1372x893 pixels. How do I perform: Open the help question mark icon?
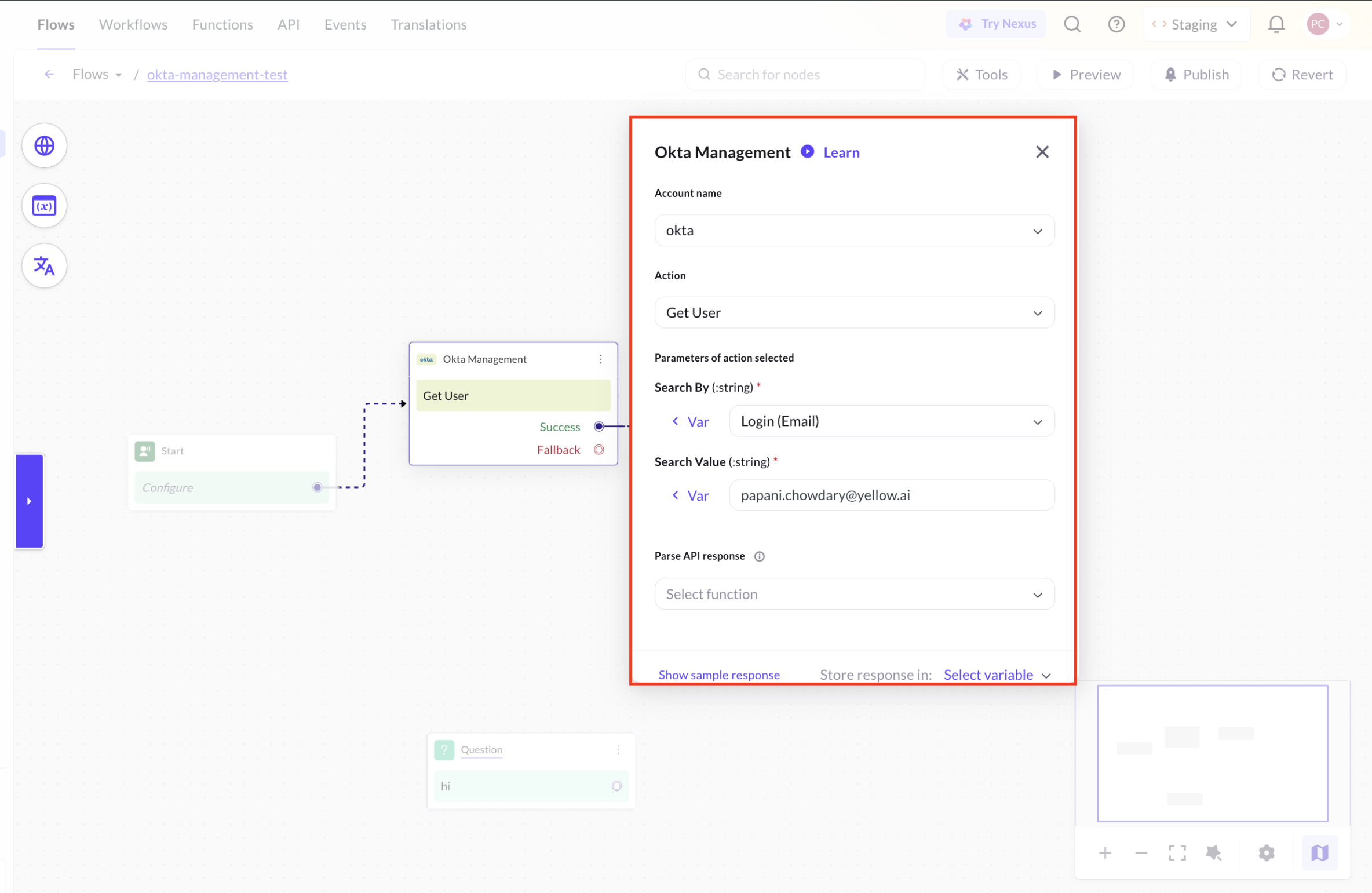click(x=1116, y=24)
